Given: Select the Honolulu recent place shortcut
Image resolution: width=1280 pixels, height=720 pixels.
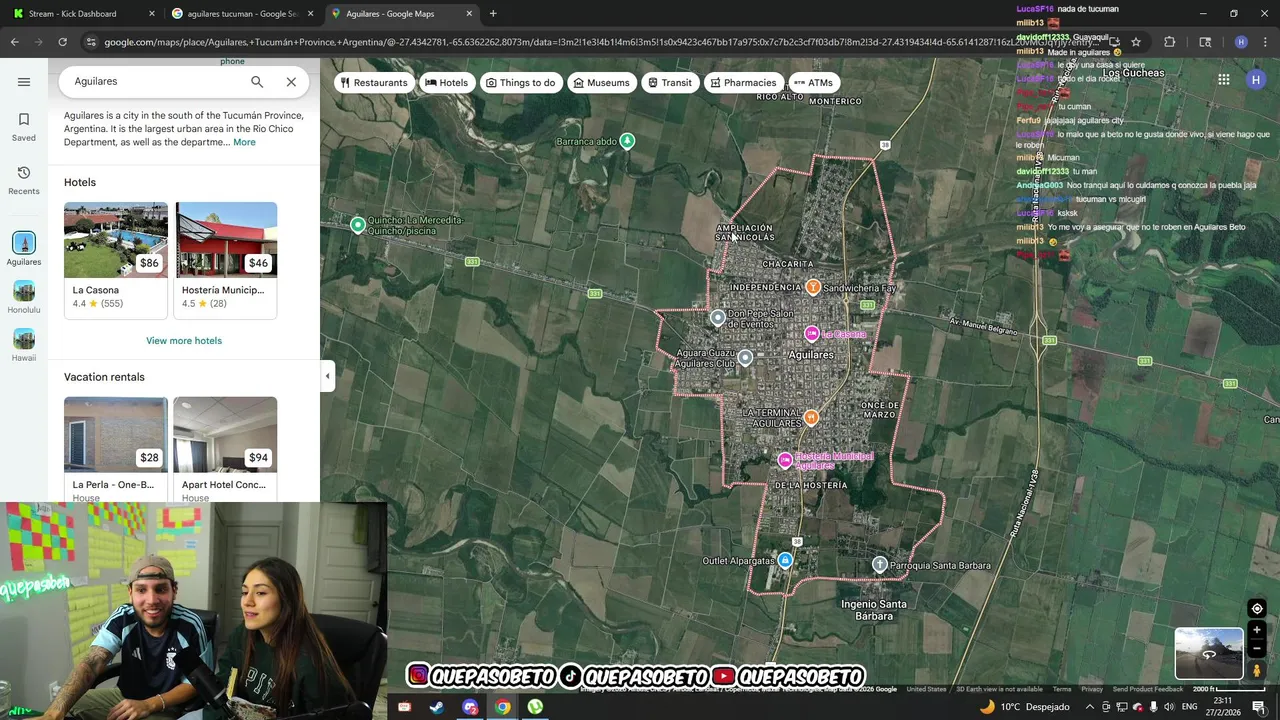Looking at the screenshot, I should [x=24, y=297].
